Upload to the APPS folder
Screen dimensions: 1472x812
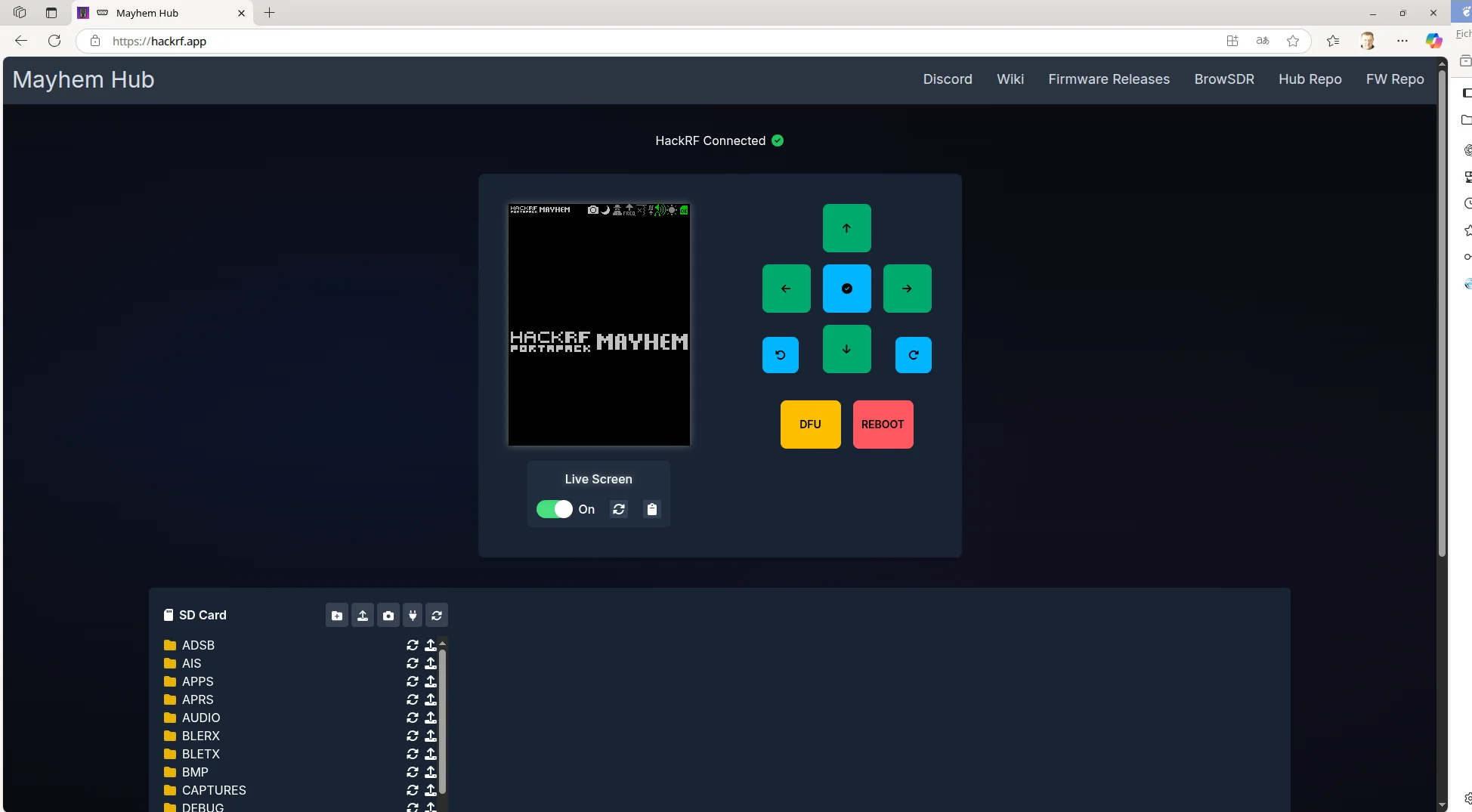click(431, 681)
